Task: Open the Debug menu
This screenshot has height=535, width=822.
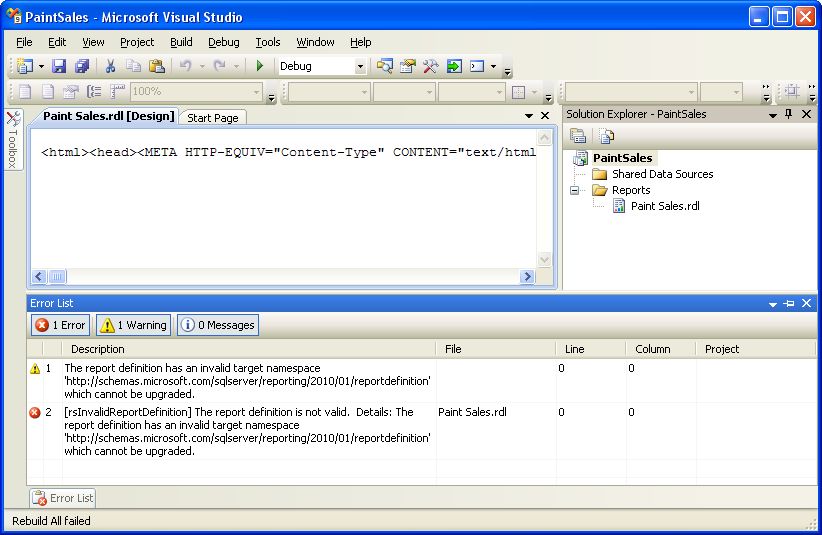Action: 224,42
